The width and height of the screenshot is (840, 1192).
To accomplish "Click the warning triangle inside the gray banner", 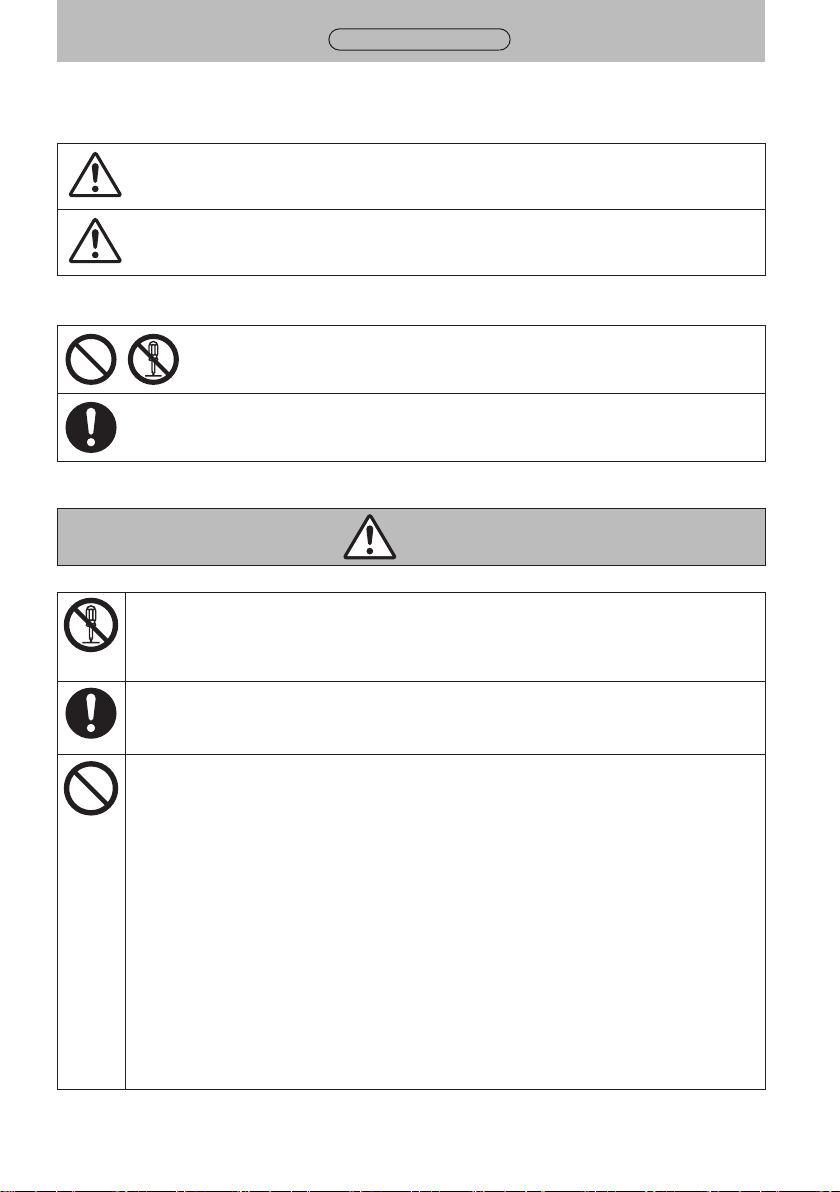I will click(x=369, y=537).
